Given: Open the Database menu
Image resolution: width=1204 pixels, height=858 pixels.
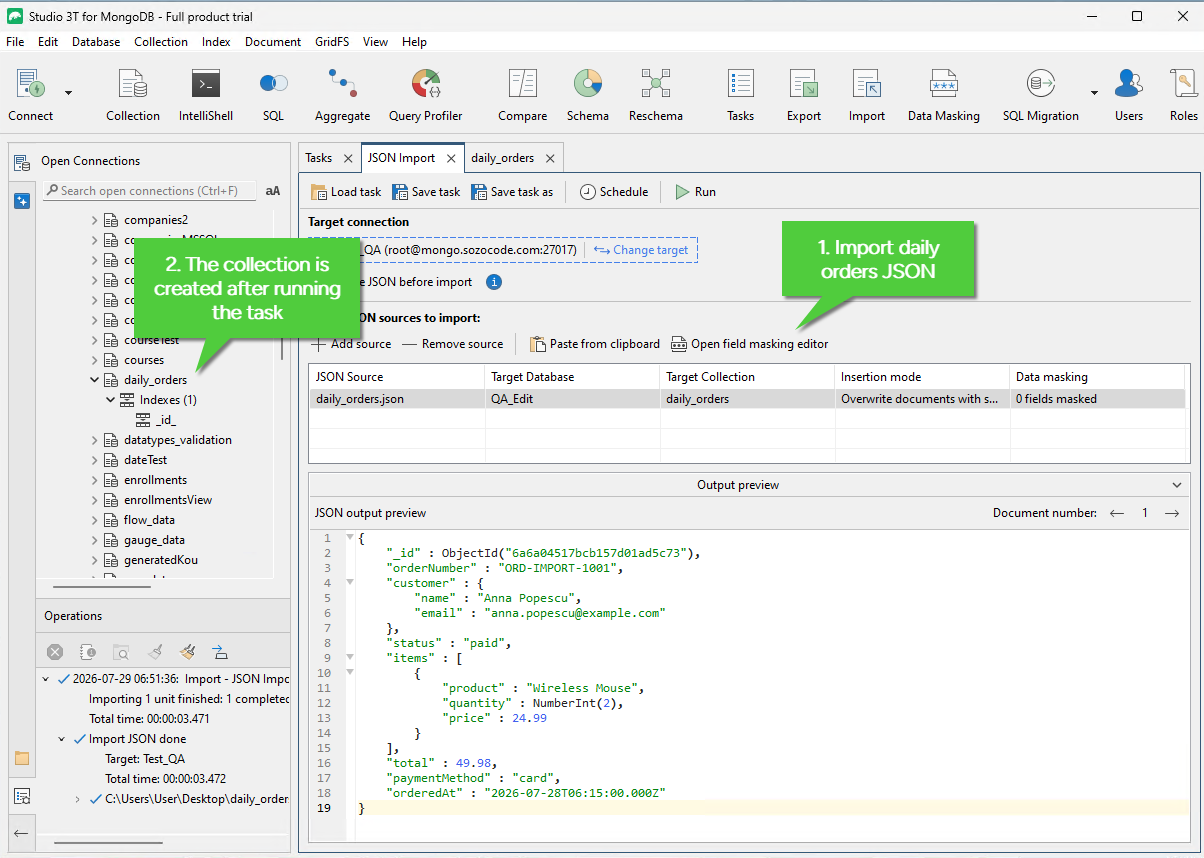Looking at the screenshot, I should pos(96,42).
